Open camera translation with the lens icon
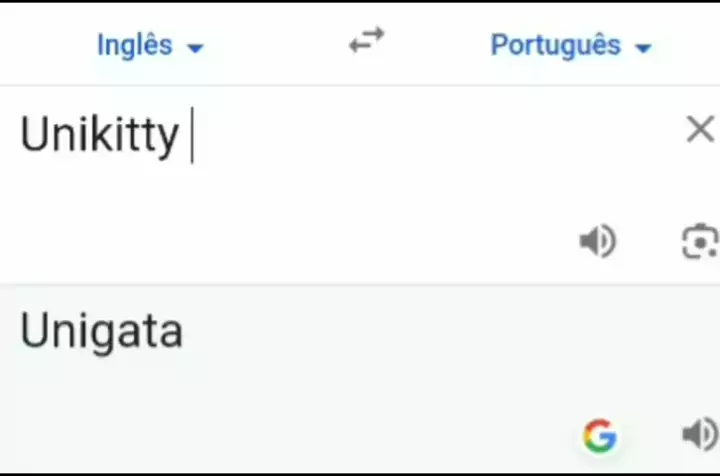This screenshot has height=476, width=720. coord(700,241)
